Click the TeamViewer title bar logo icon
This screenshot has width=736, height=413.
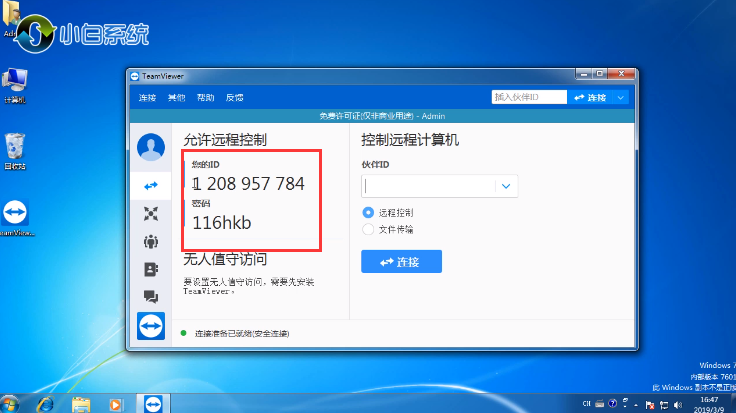pos(135,76)
